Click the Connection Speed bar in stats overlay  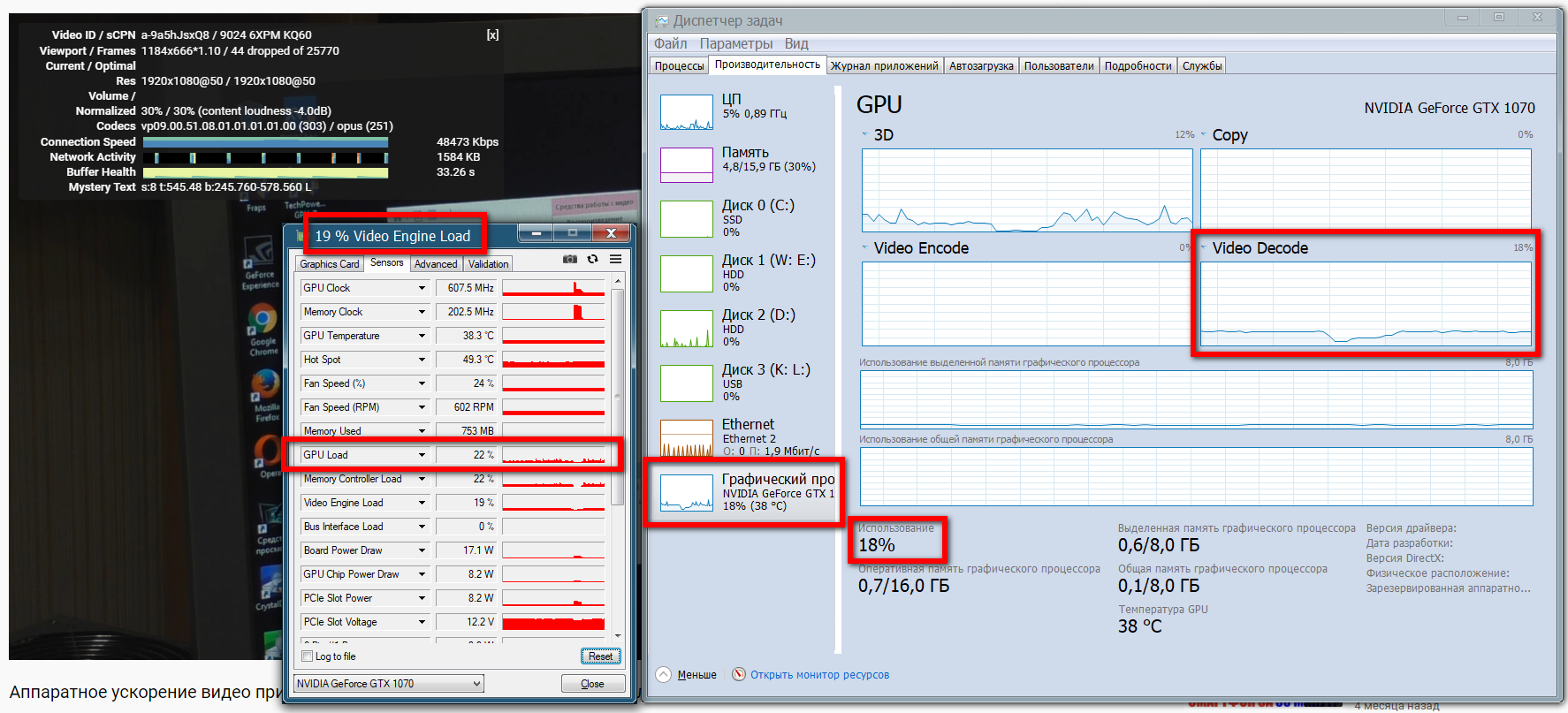265,141
